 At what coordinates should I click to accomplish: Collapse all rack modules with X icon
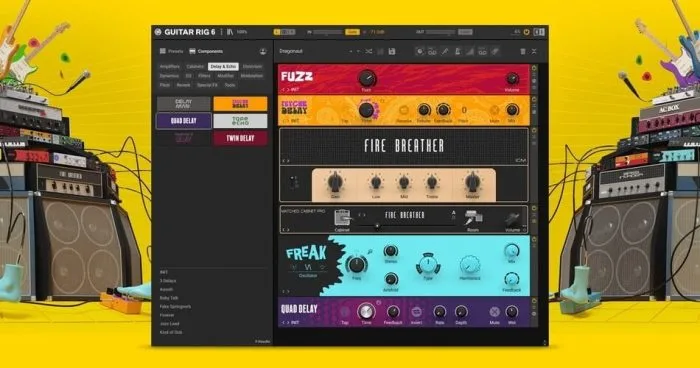[x=534, y=52]
